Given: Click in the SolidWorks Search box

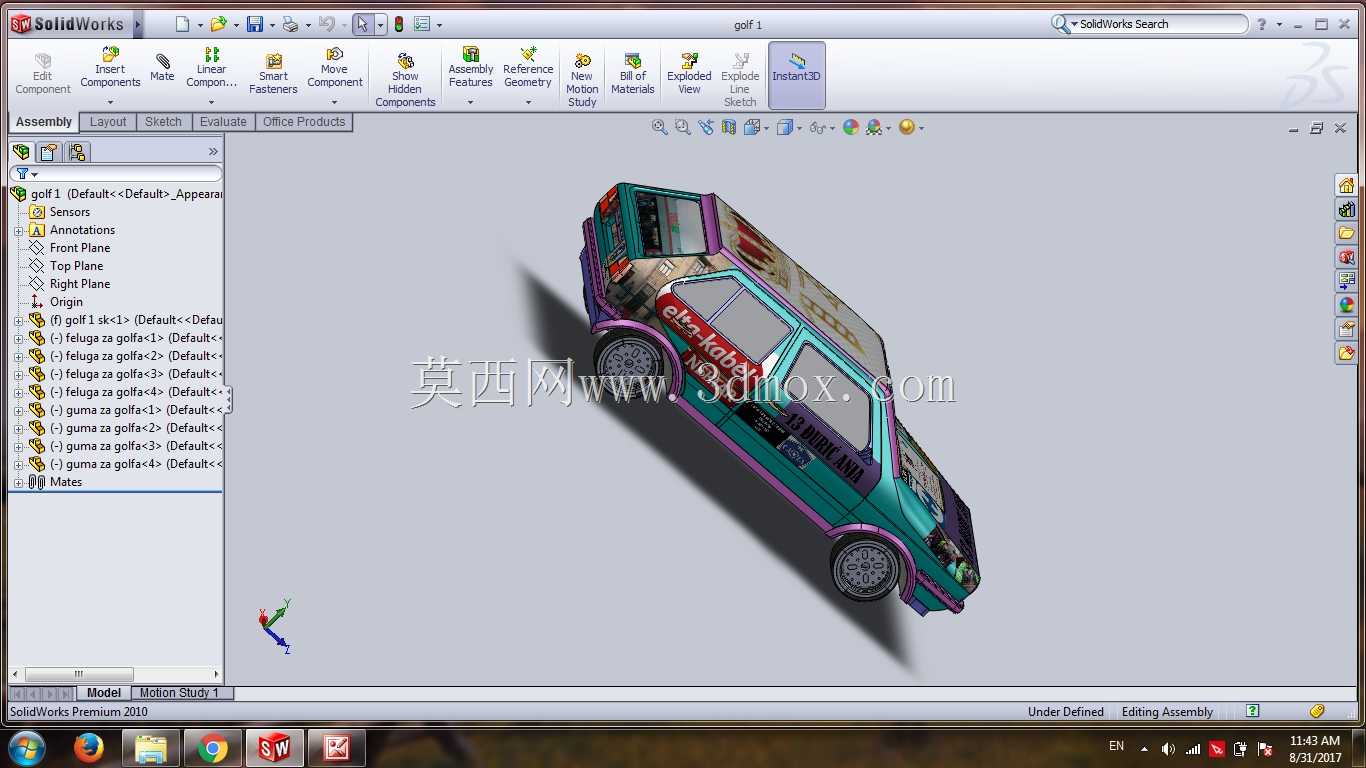Looking at the screenshot, I should coord(1158,24).
